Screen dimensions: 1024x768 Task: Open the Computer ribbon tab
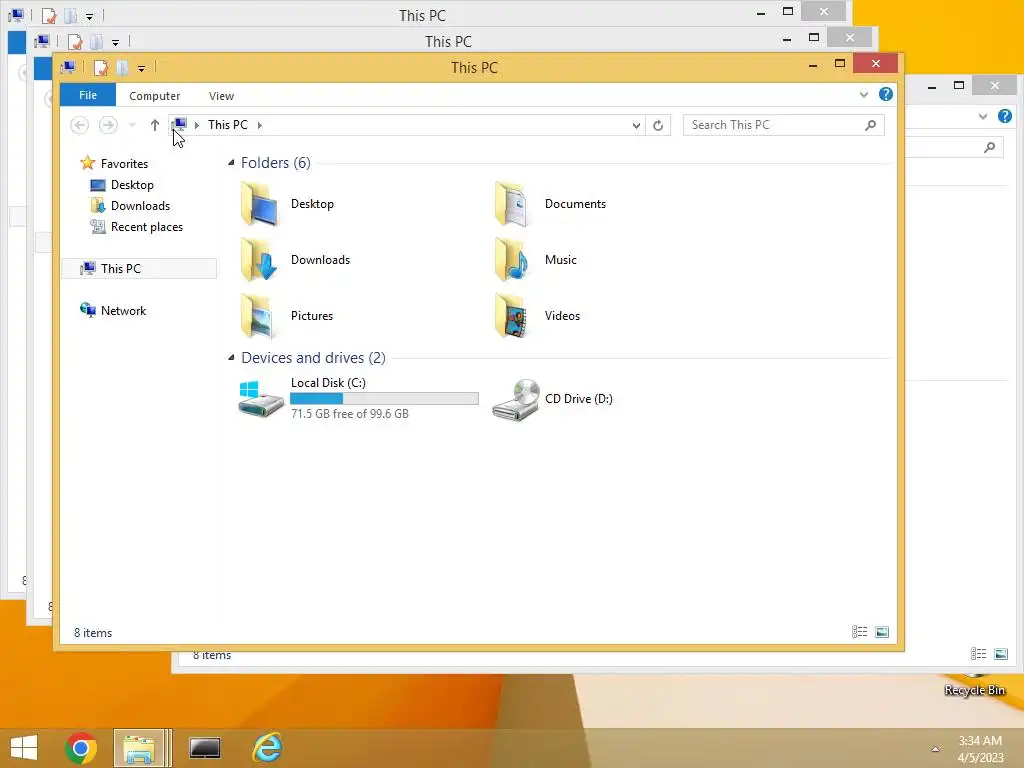(155, 96)
